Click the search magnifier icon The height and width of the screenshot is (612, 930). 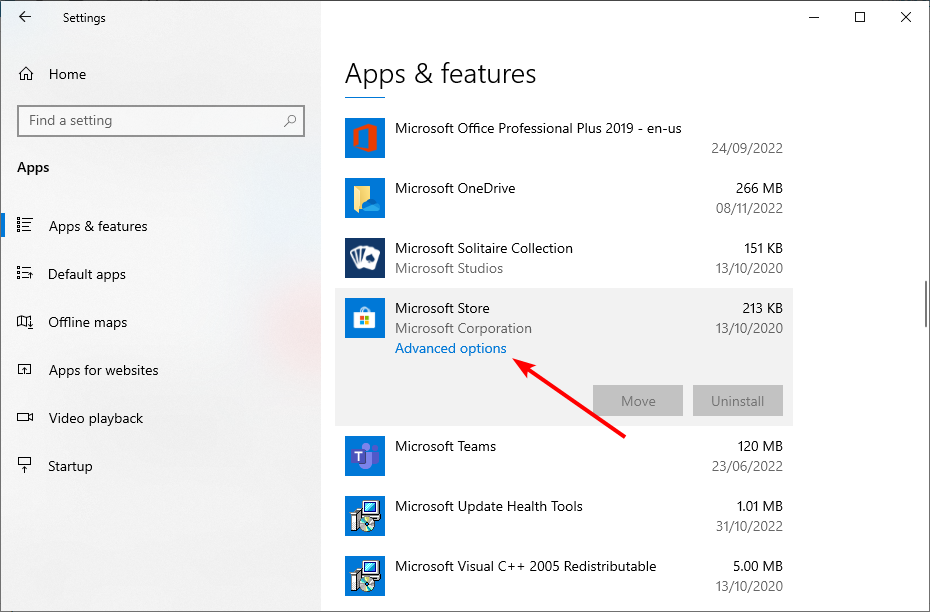(x=290, y=121)
